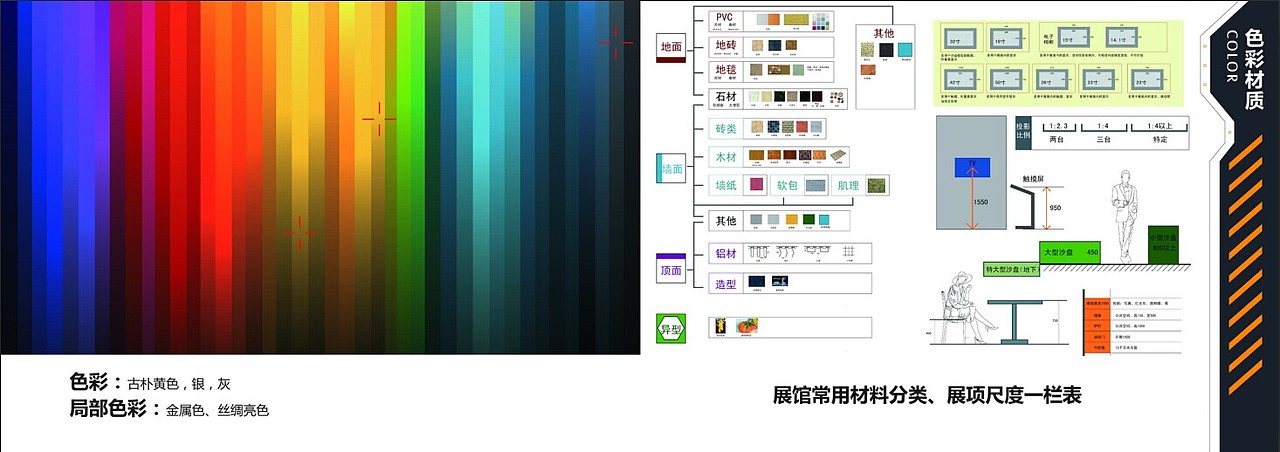
Task: Click the COLOR vertical text
Action: coord(1232,58)
